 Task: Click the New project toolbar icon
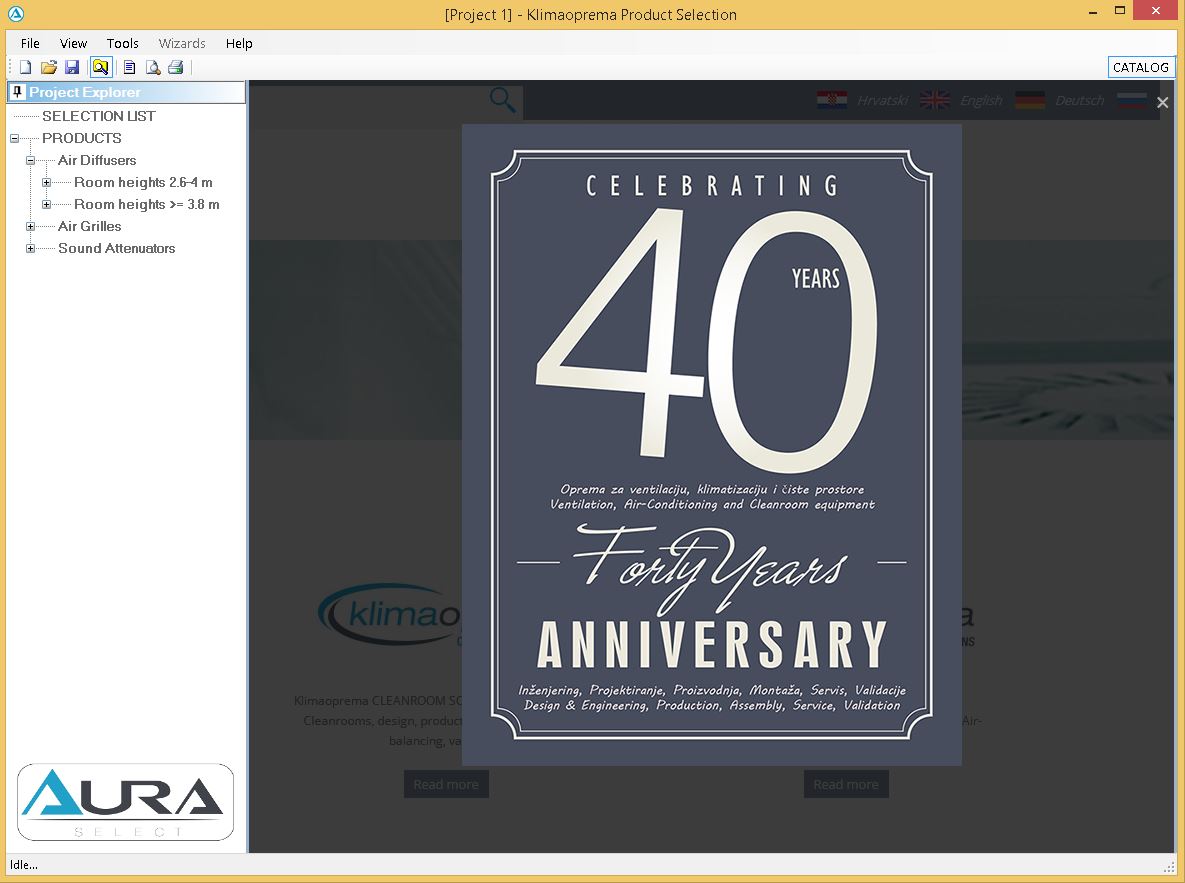(25, 67)
